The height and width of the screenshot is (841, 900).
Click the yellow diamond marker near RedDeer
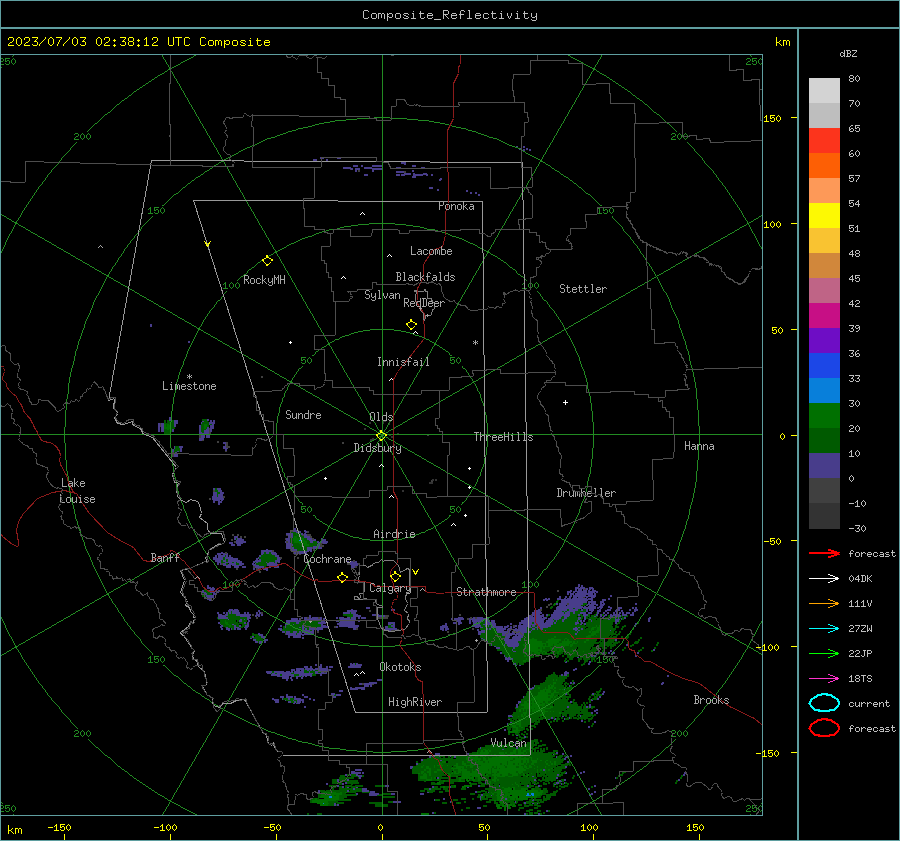point(412,325)
